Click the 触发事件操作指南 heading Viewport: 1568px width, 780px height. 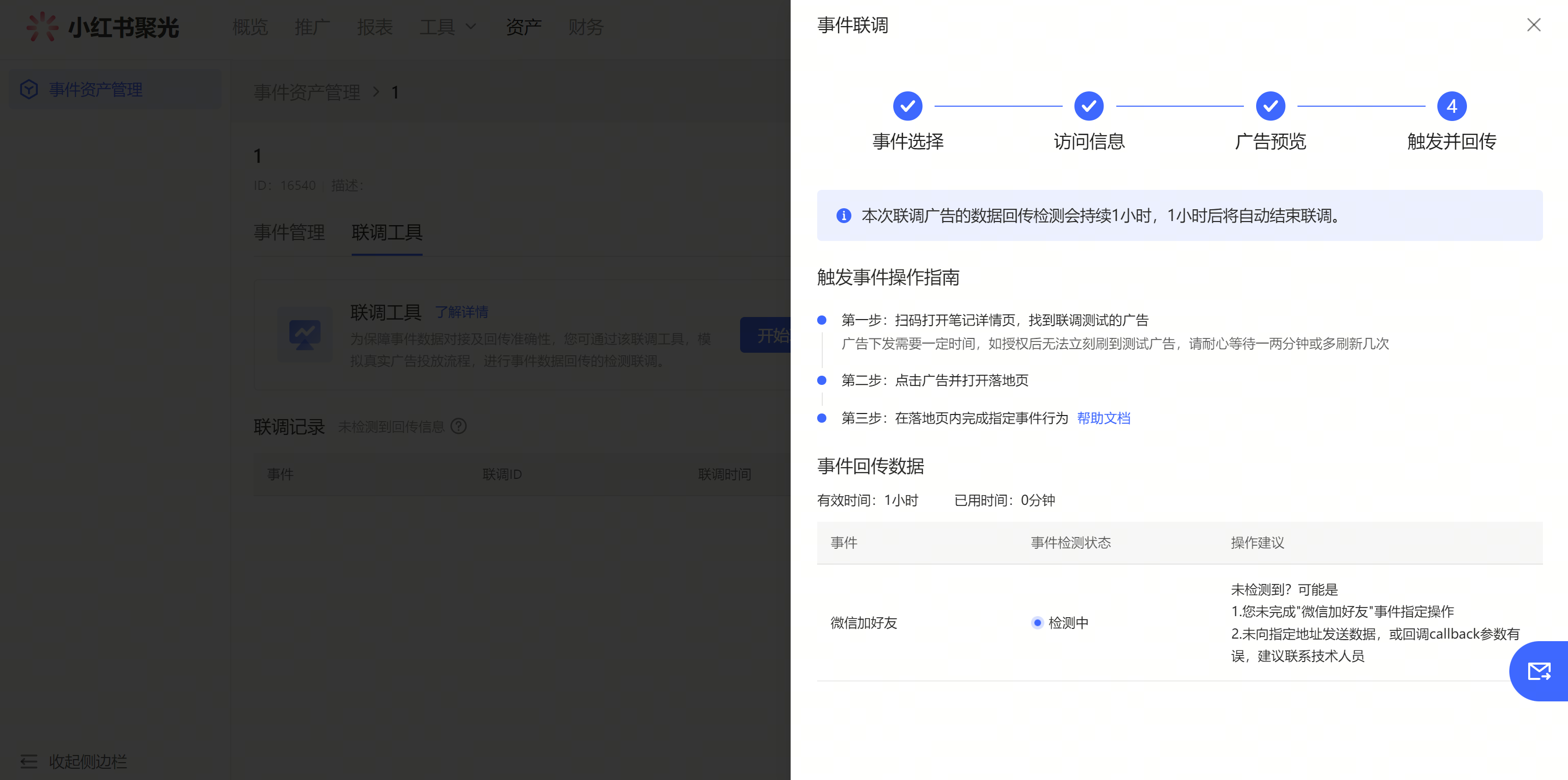pos(888,278)
